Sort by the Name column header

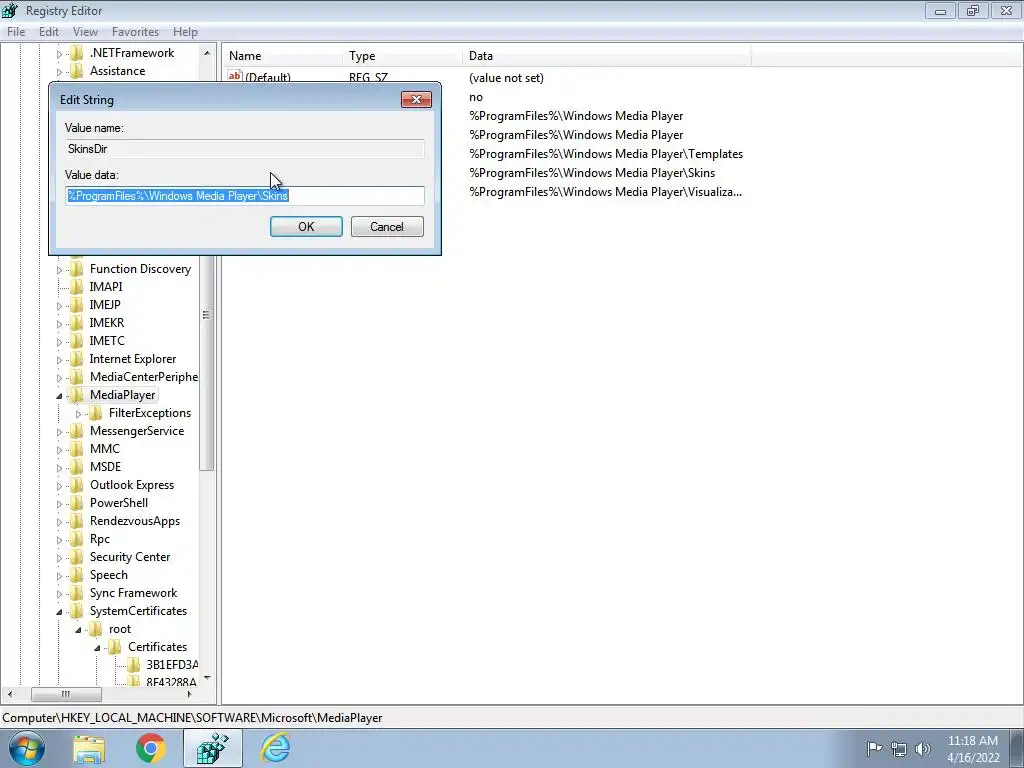coord(282,56)
